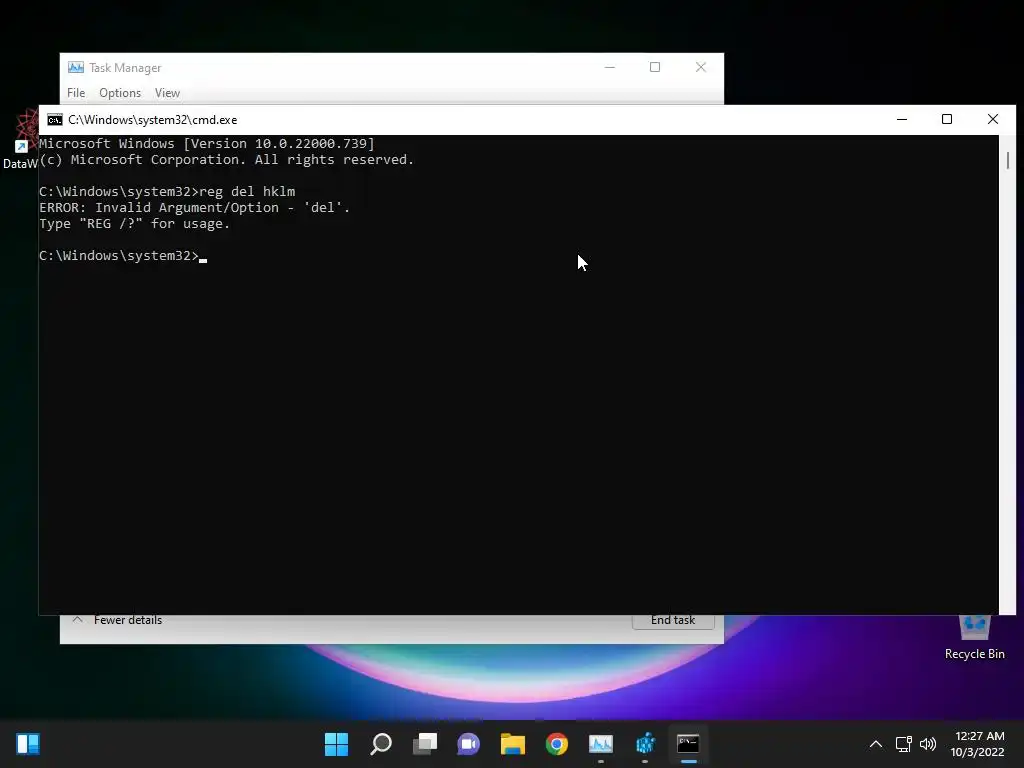Close the Task Manager window

701,67
